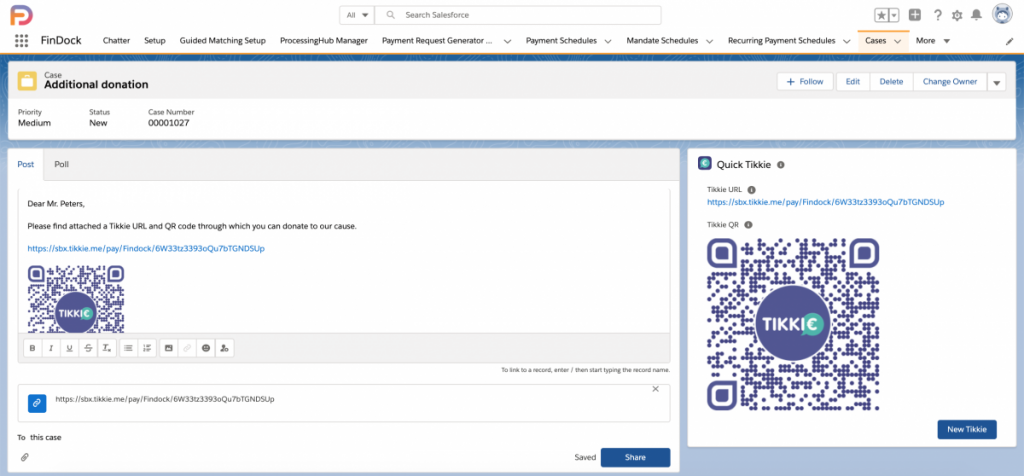Screen dimensions: 1024x476
Task: Insert an emoji into the post
Action: tap(206, 349)
